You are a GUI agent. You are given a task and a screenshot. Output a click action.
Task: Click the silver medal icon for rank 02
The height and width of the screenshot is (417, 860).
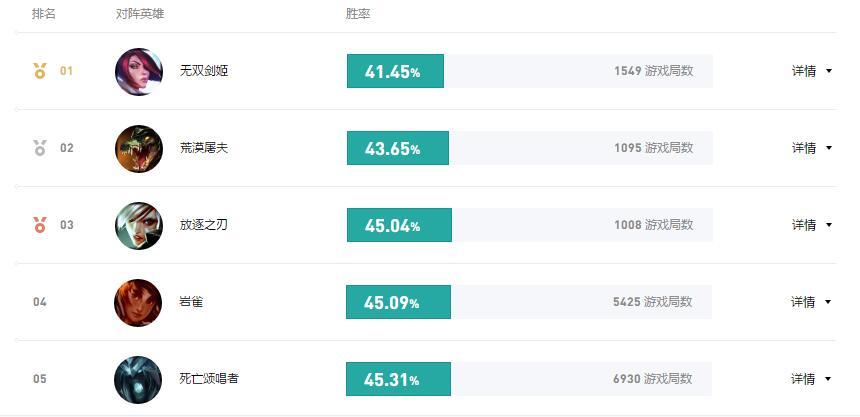tap(40, 148)
